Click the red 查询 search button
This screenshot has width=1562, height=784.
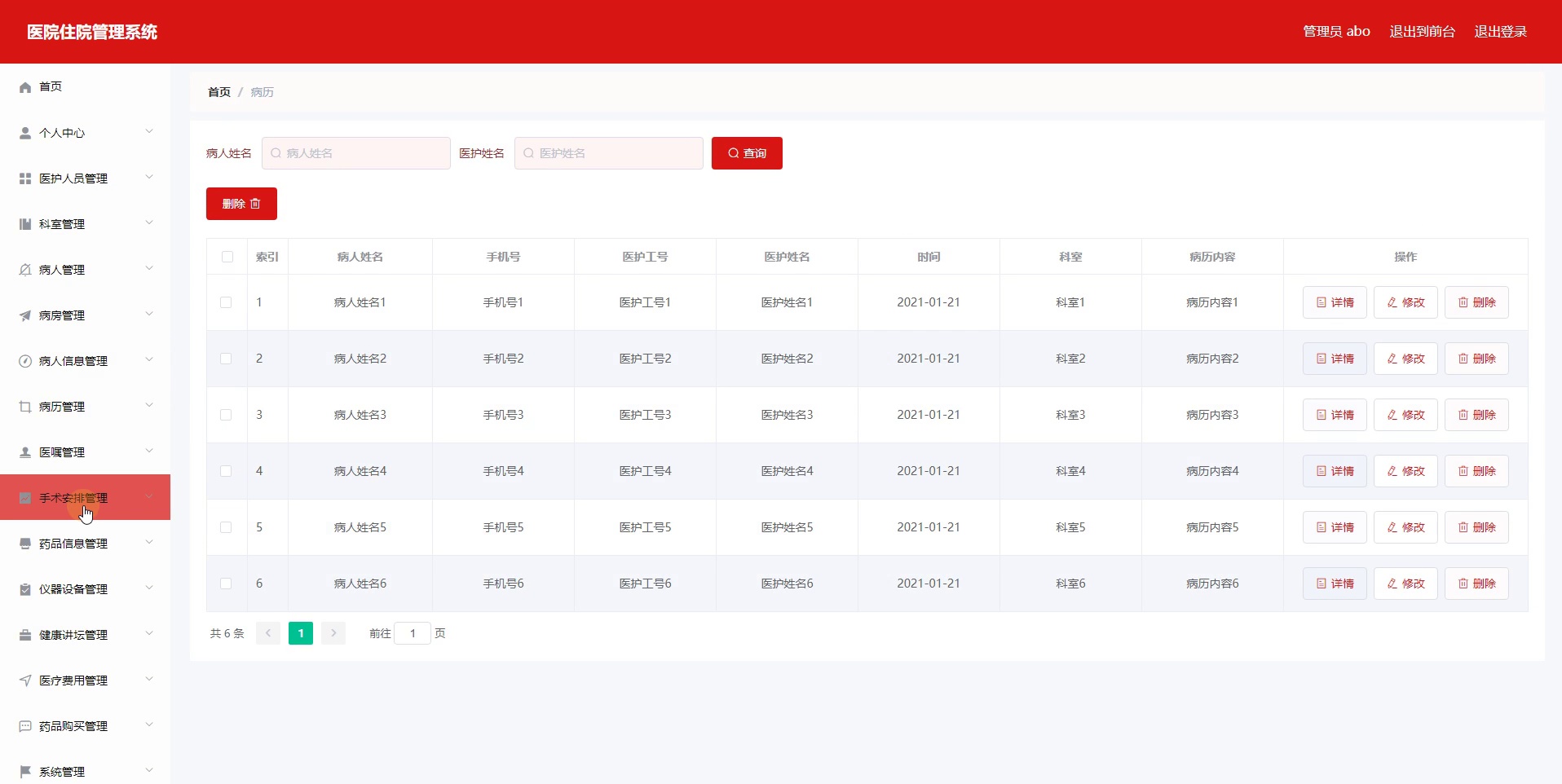pos(746,152)
